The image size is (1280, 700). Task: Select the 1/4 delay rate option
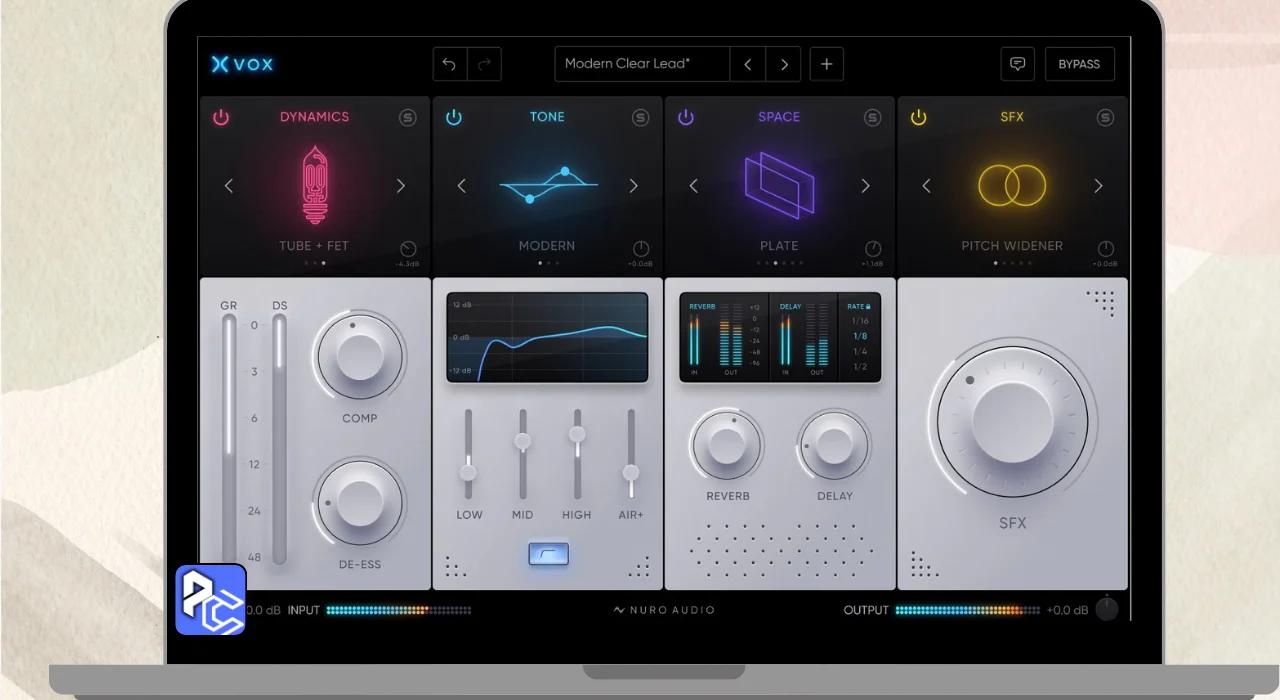859,352
